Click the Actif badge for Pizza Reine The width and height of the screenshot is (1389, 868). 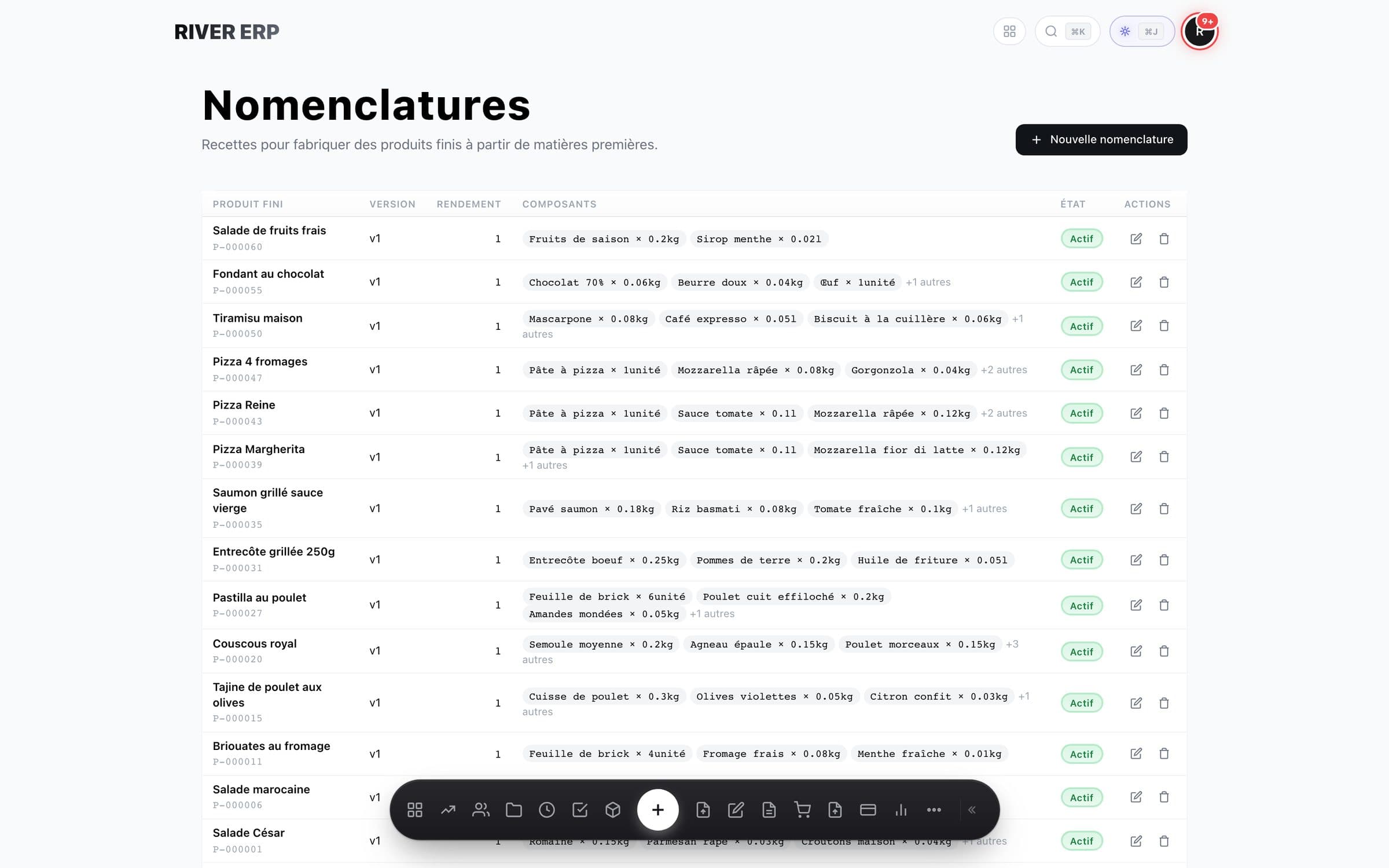[x=1081, y=413]
